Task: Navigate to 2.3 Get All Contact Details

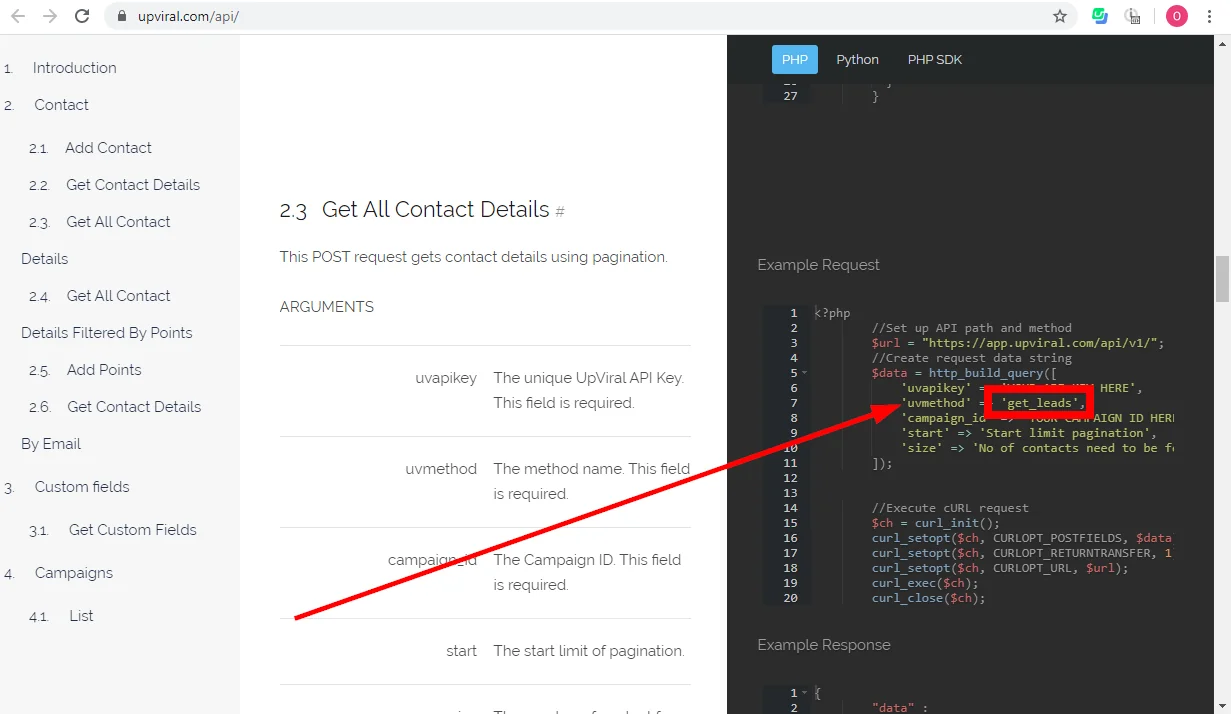Action: click(x=96, y=240)
